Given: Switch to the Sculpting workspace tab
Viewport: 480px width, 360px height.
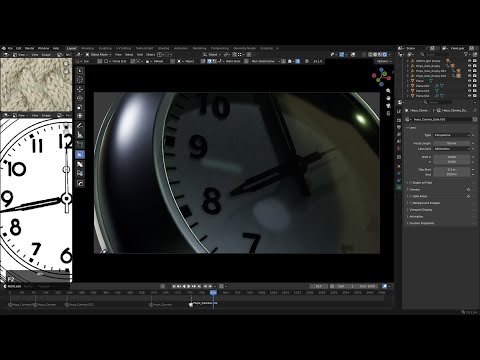Looking at the screenshot, I should click(105, 48).
